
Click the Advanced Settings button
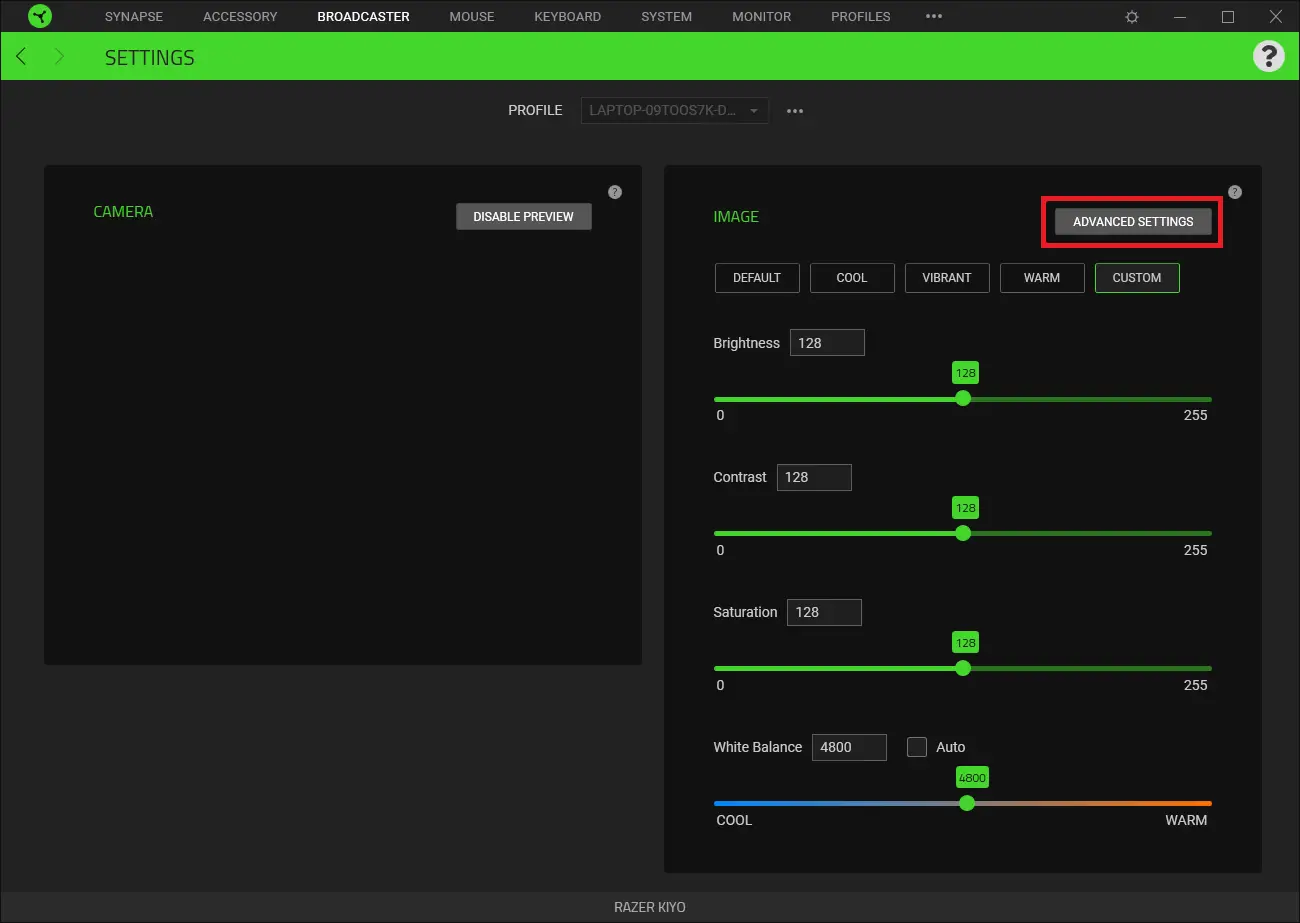(x=1132, y=221)
